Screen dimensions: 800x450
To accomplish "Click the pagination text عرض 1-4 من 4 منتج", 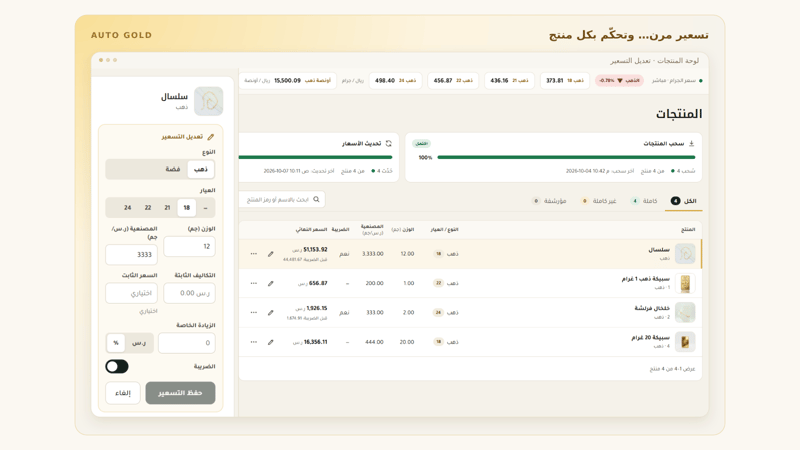I will click(x=672, y=368).
